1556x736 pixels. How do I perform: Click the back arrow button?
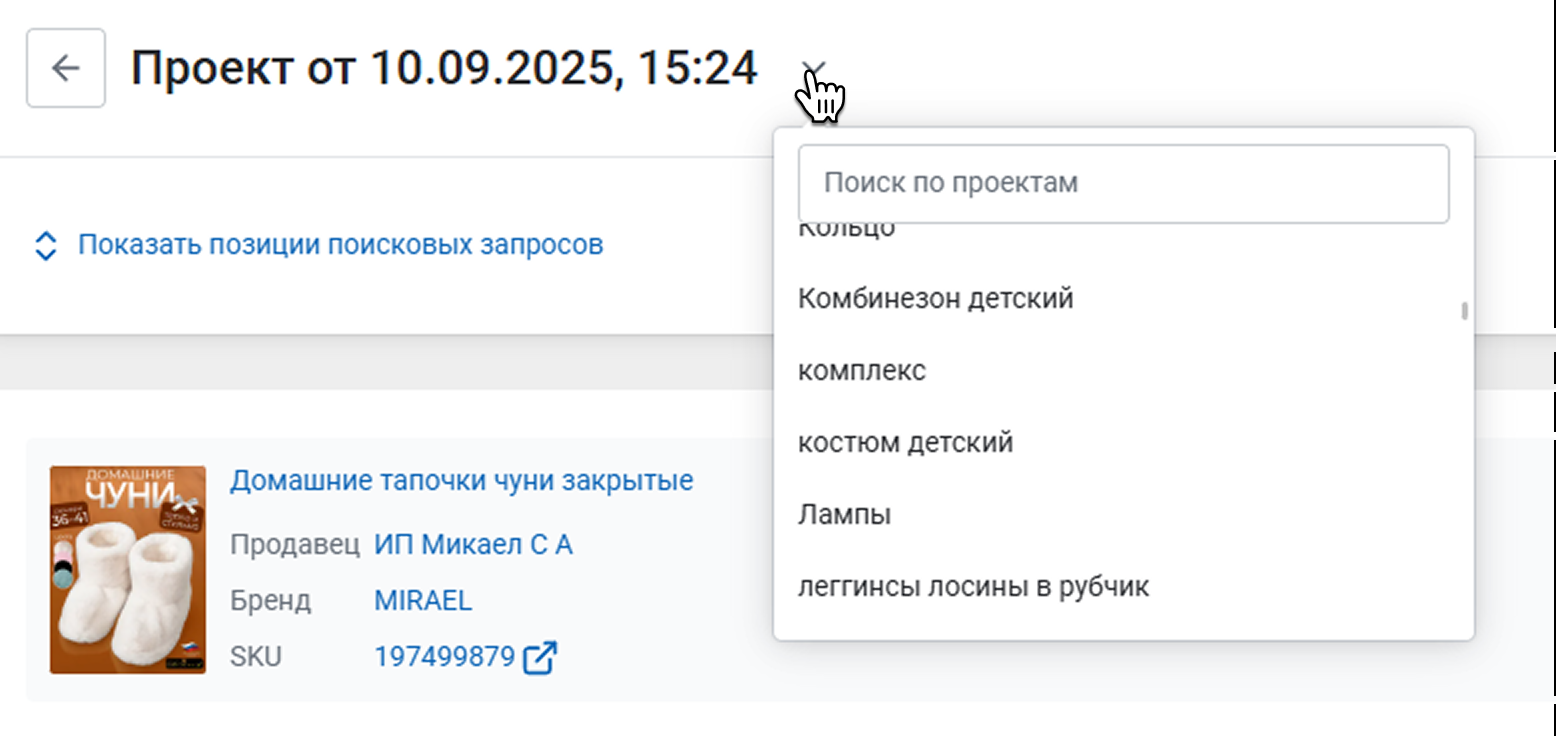pos(66,68)
